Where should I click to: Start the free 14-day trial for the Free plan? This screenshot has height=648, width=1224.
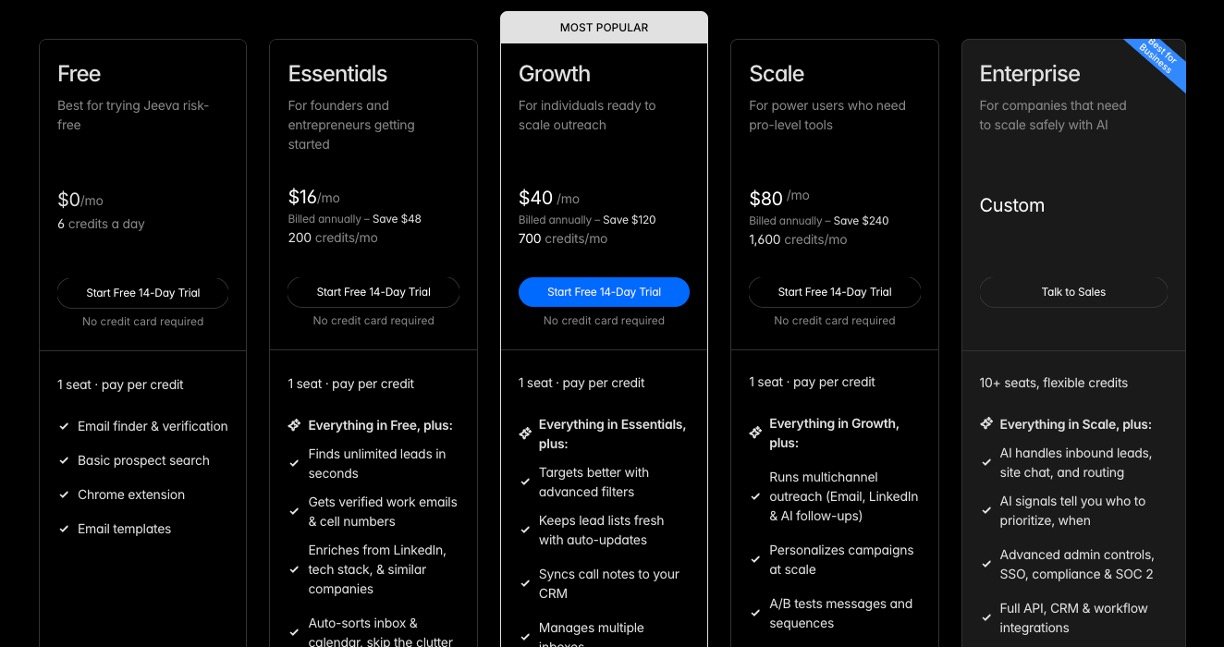[x=143, y=293]
